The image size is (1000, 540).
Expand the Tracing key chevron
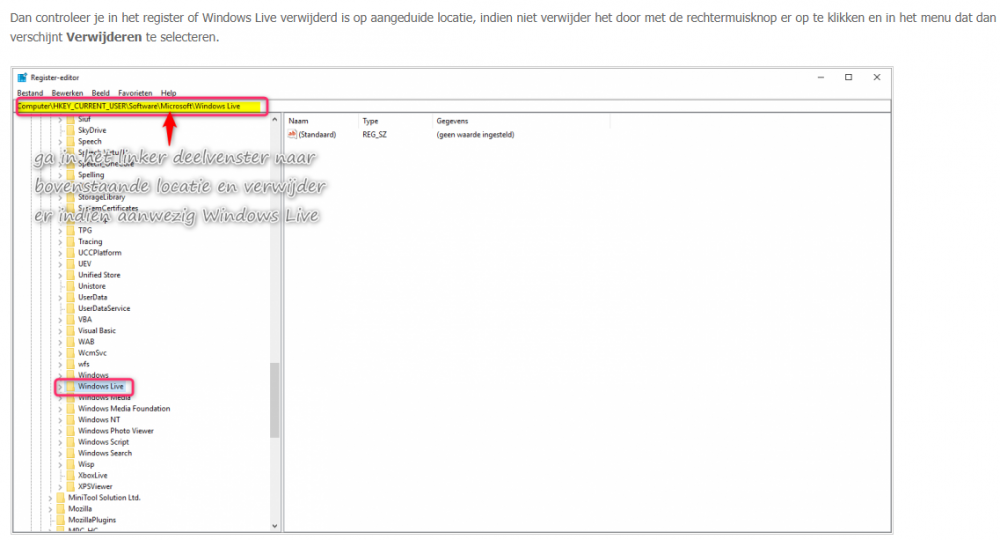[61, 242]
